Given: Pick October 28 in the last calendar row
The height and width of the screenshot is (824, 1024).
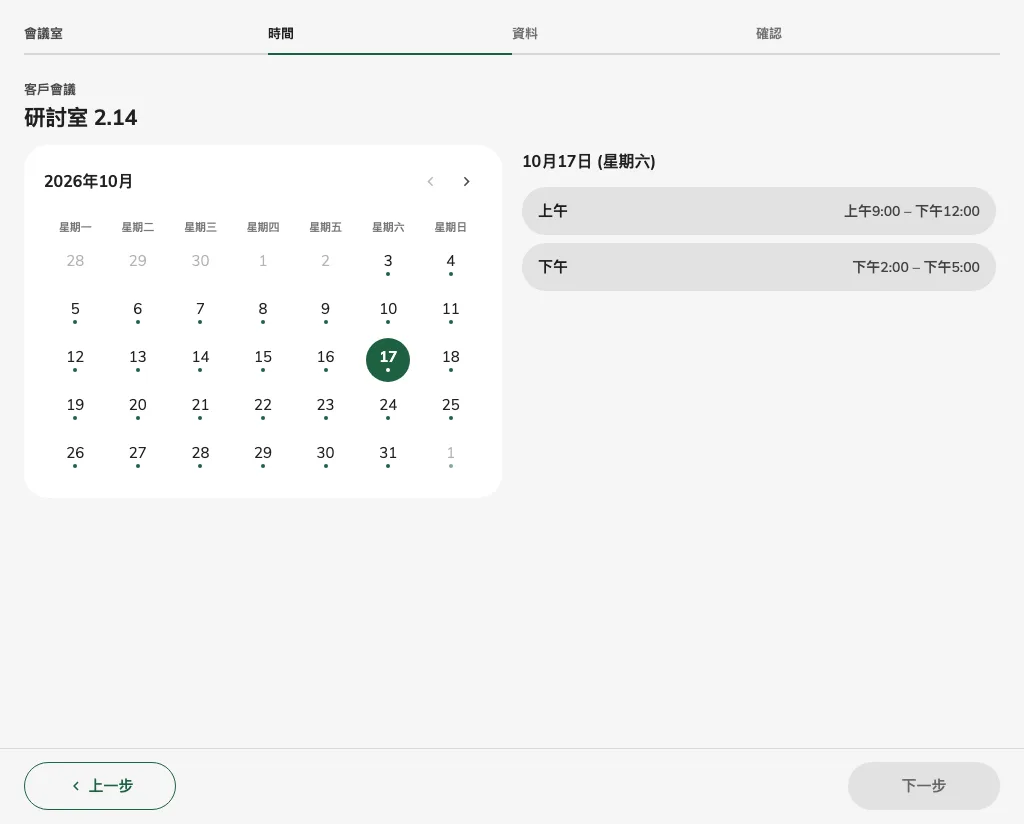Looking at the screenshot, I should click(200, 456).
